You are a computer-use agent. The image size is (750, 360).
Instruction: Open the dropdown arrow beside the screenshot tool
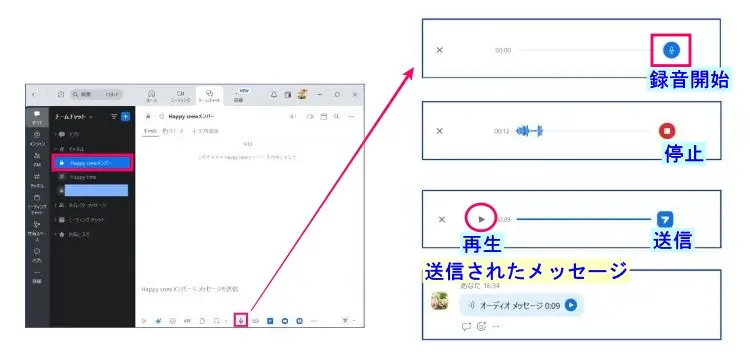225,321
